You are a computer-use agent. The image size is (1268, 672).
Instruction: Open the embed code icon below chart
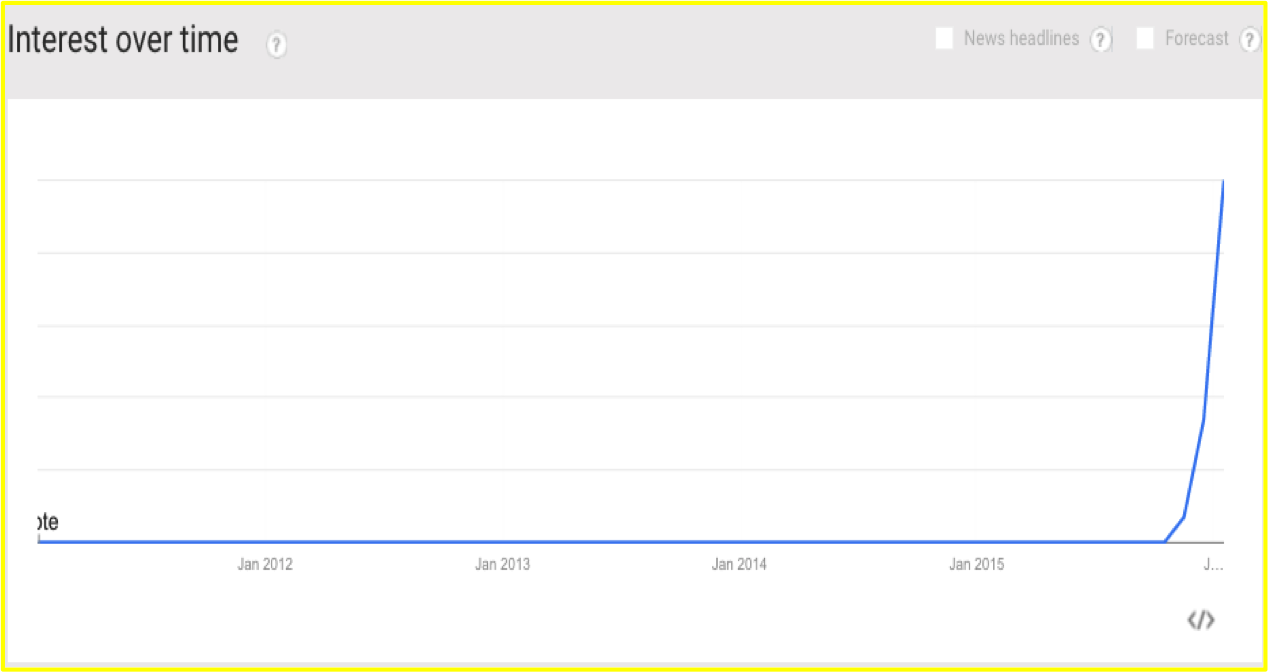[x=1201, y=620]
